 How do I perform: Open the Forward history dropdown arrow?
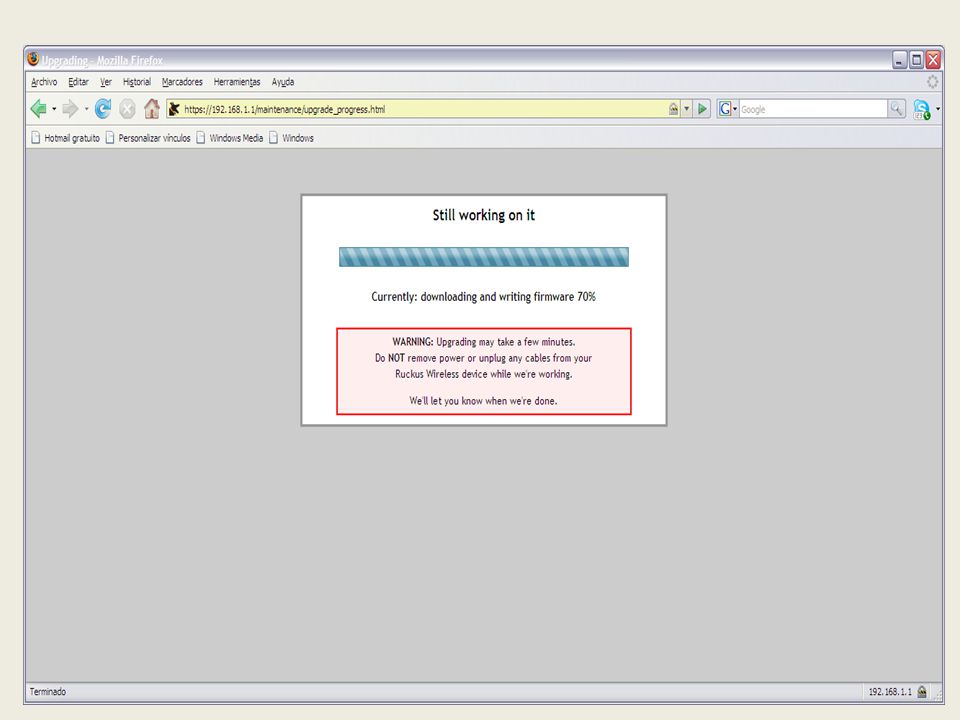(x=86, y=109)
